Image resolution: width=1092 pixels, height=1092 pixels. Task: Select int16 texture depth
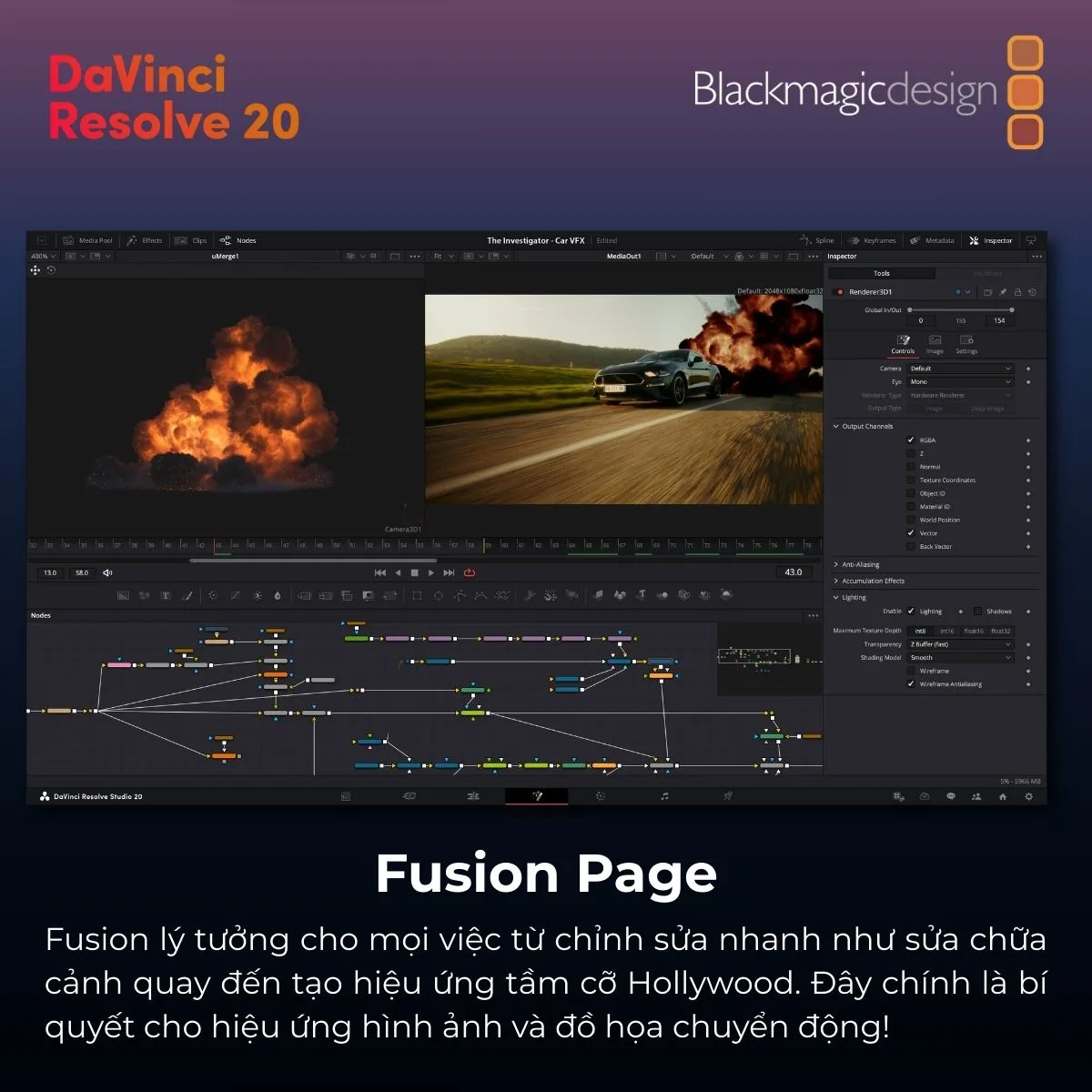pos(947,631)
